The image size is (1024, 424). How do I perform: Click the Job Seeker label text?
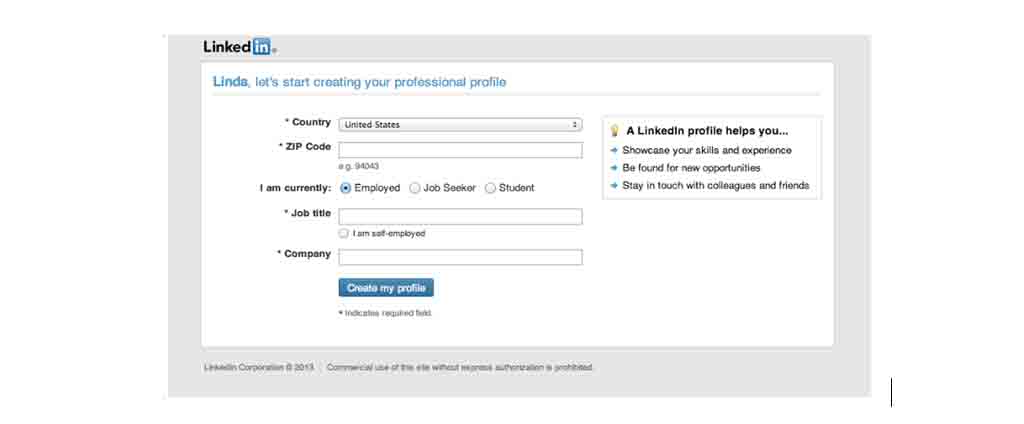(x=449, y=188)
